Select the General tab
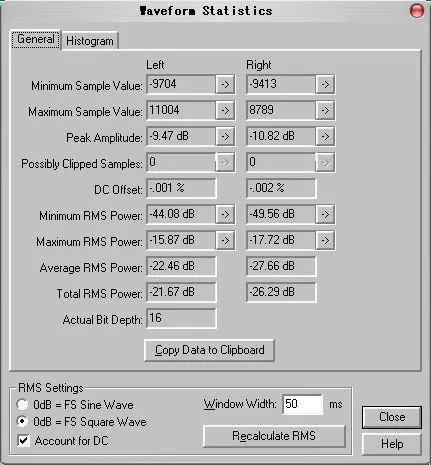Screen dimensions: 431x465 point(36,39)
